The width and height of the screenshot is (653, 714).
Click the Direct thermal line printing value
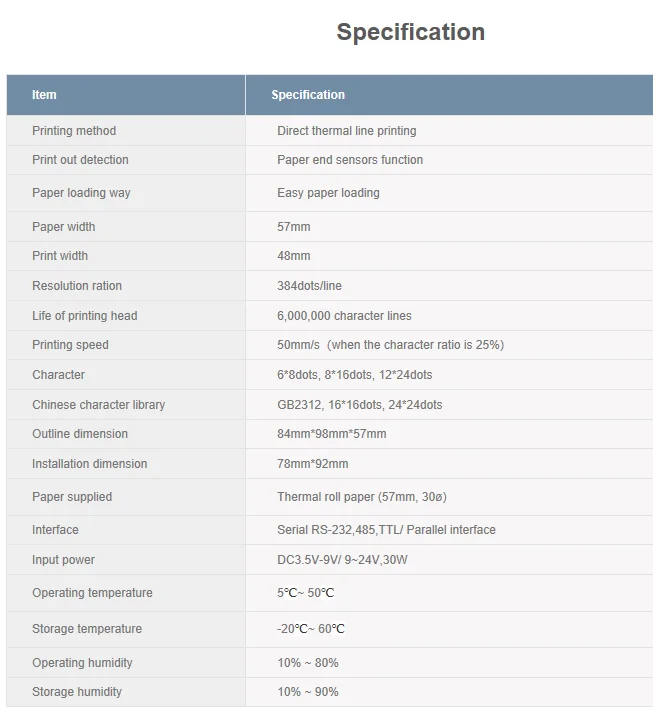(346, 131)
